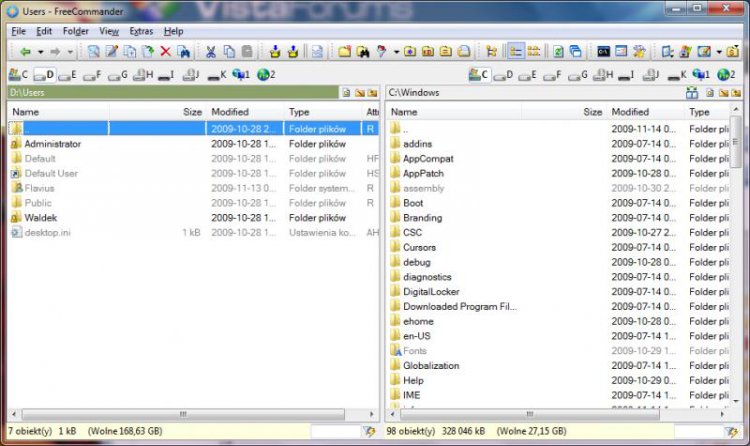Open the Help menu
This screenshot has height=446, width=750.
[173, 31]
